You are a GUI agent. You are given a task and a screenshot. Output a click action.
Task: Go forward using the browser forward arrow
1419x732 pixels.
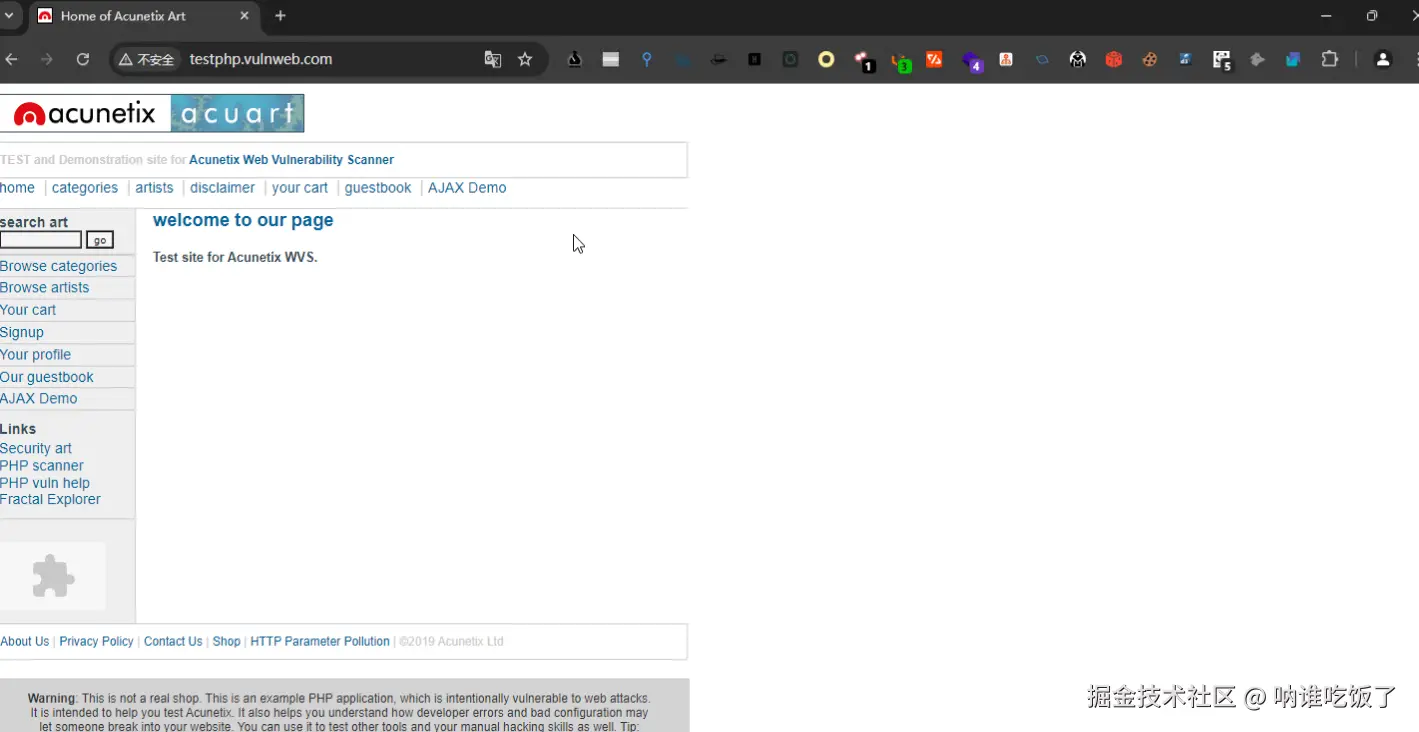point(47,59)
